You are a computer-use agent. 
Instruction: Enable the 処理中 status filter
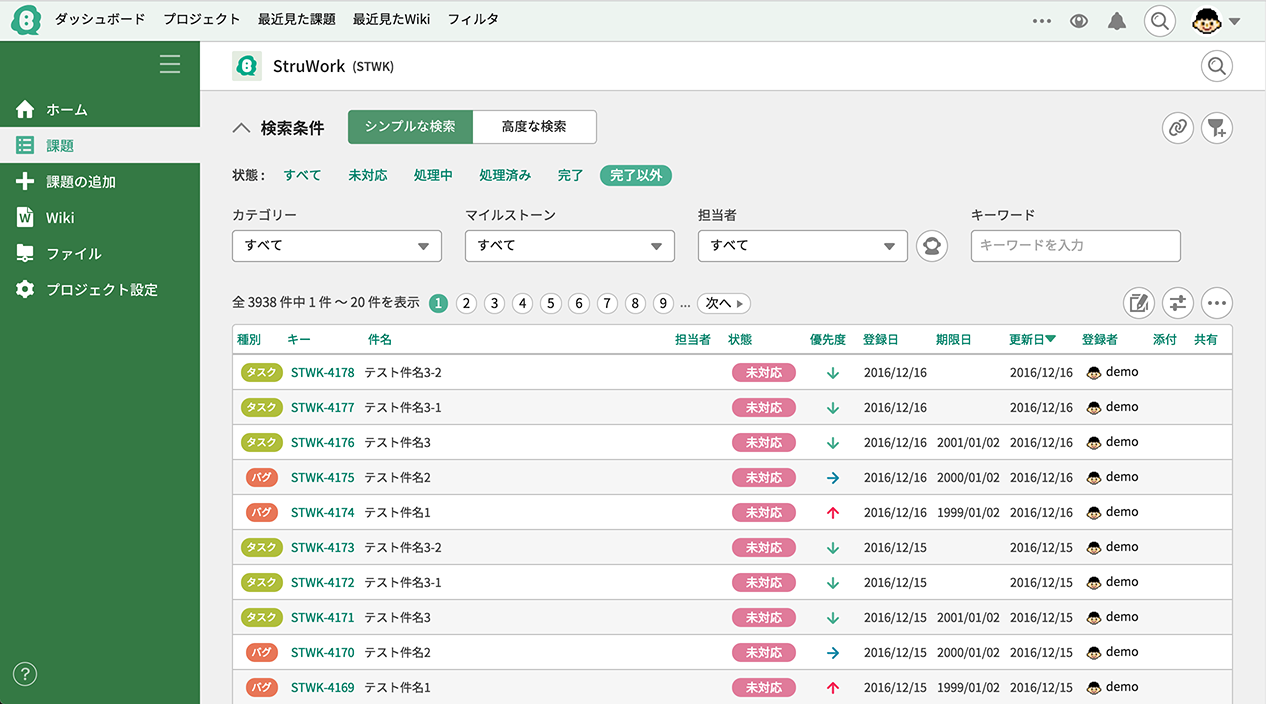coord(433,173)
